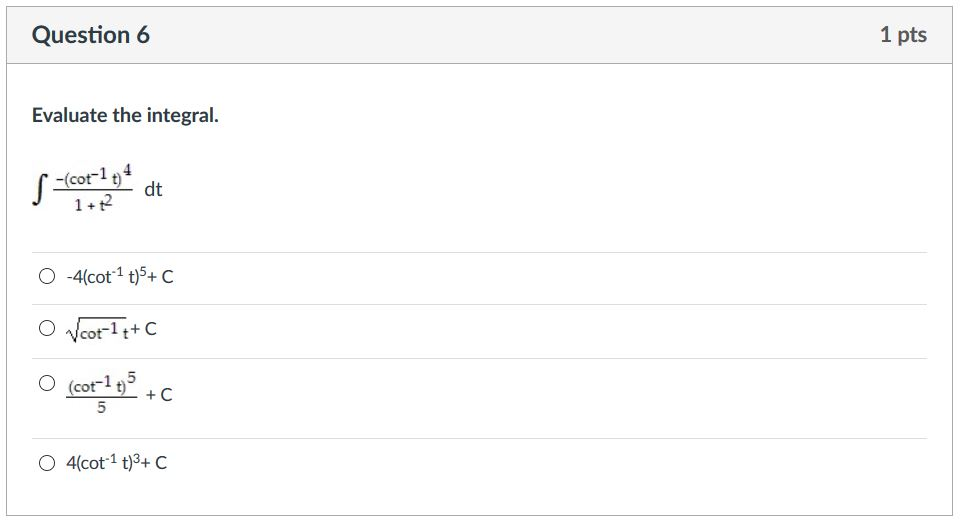Click the + C beside the fraction answer
Viewport: 960px width, 526px height.
(159, 395)
